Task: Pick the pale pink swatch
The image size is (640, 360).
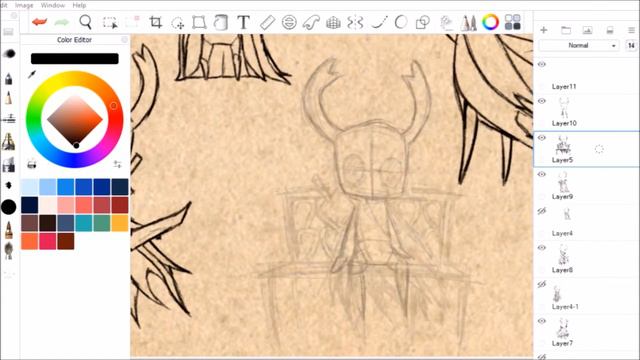Action: pos(48,205)
